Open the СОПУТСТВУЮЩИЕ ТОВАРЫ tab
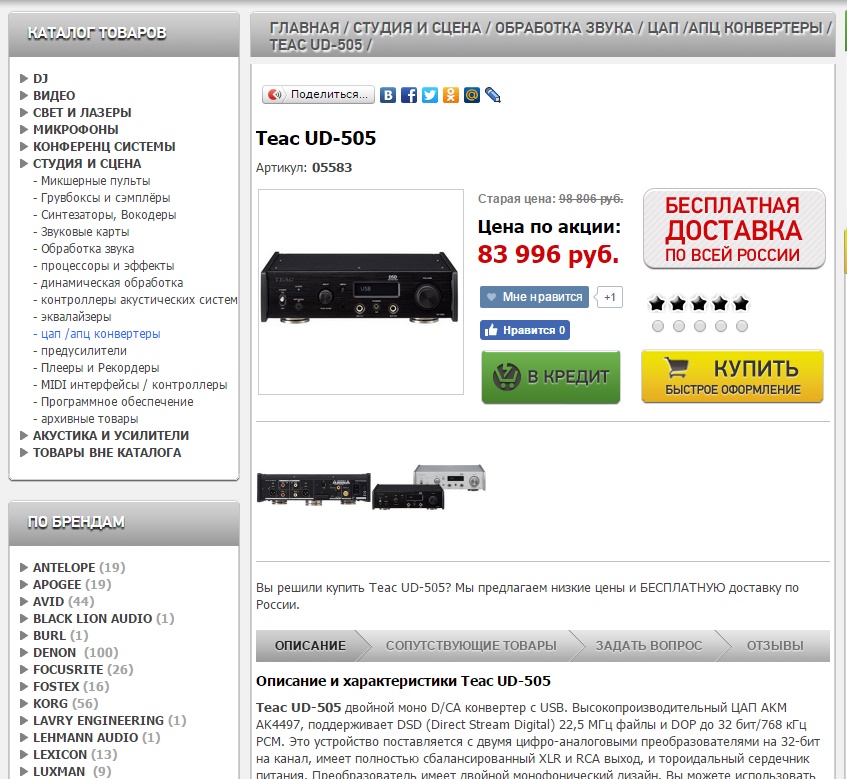The height and width of the screenshot is (779, 847). [x=471, y=646]
